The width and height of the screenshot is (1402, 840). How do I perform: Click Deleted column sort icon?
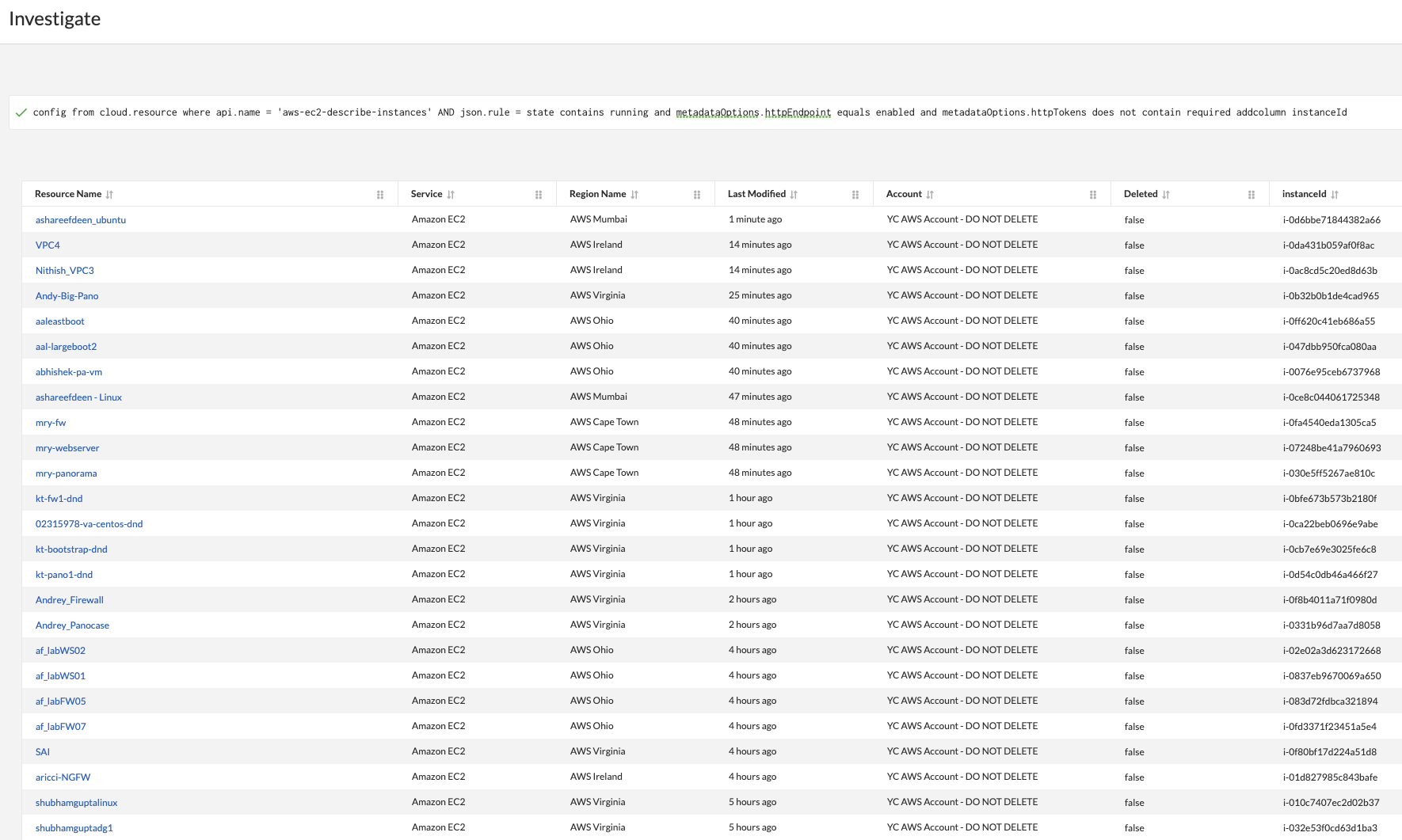coord(1166,195)
